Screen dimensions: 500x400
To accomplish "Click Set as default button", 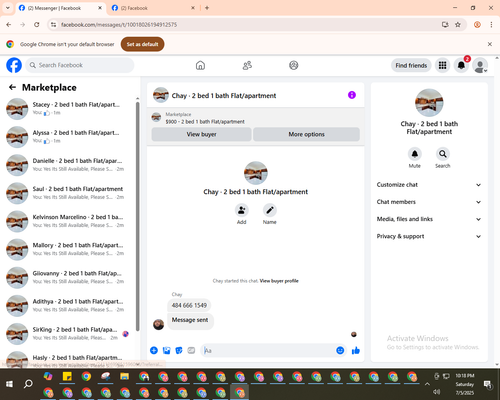I will 142,44.
